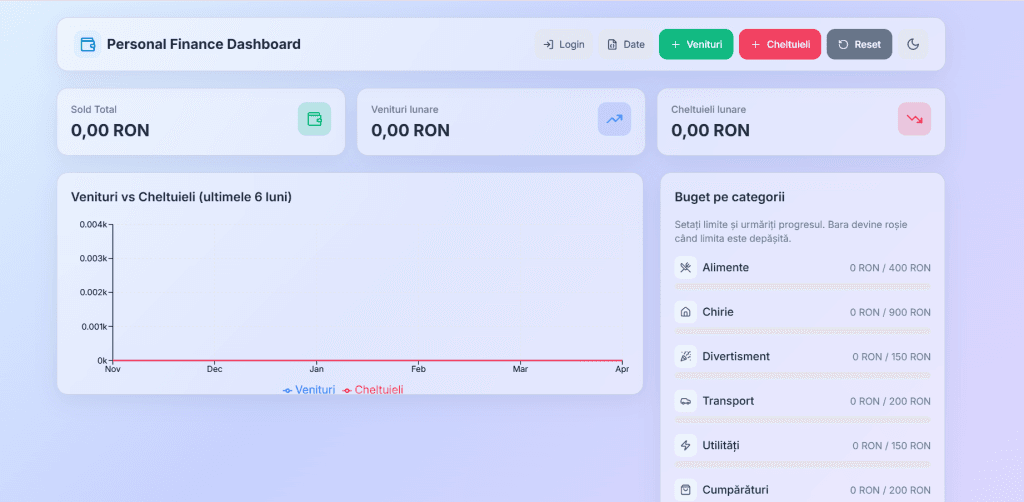This screenshot has width=1024, height=502.
Task: Click the Chirie 0 RON / 900 RON limit
Action: (x=890, y=313)
